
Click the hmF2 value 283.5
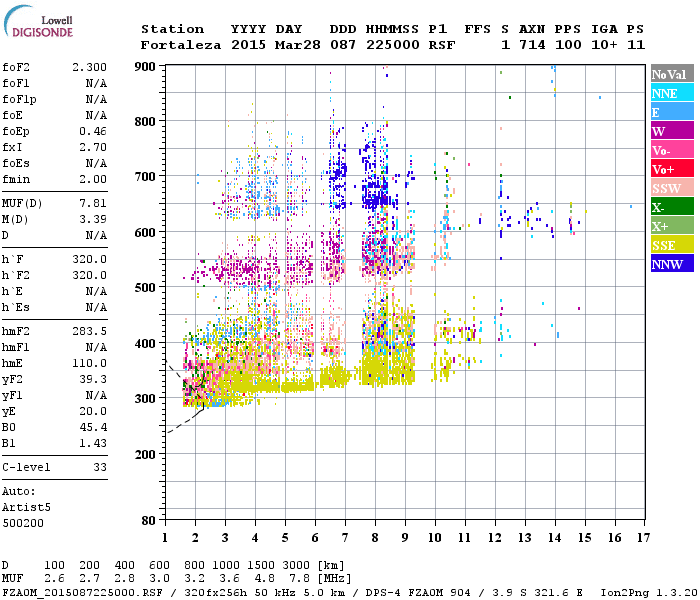(90, 331)
